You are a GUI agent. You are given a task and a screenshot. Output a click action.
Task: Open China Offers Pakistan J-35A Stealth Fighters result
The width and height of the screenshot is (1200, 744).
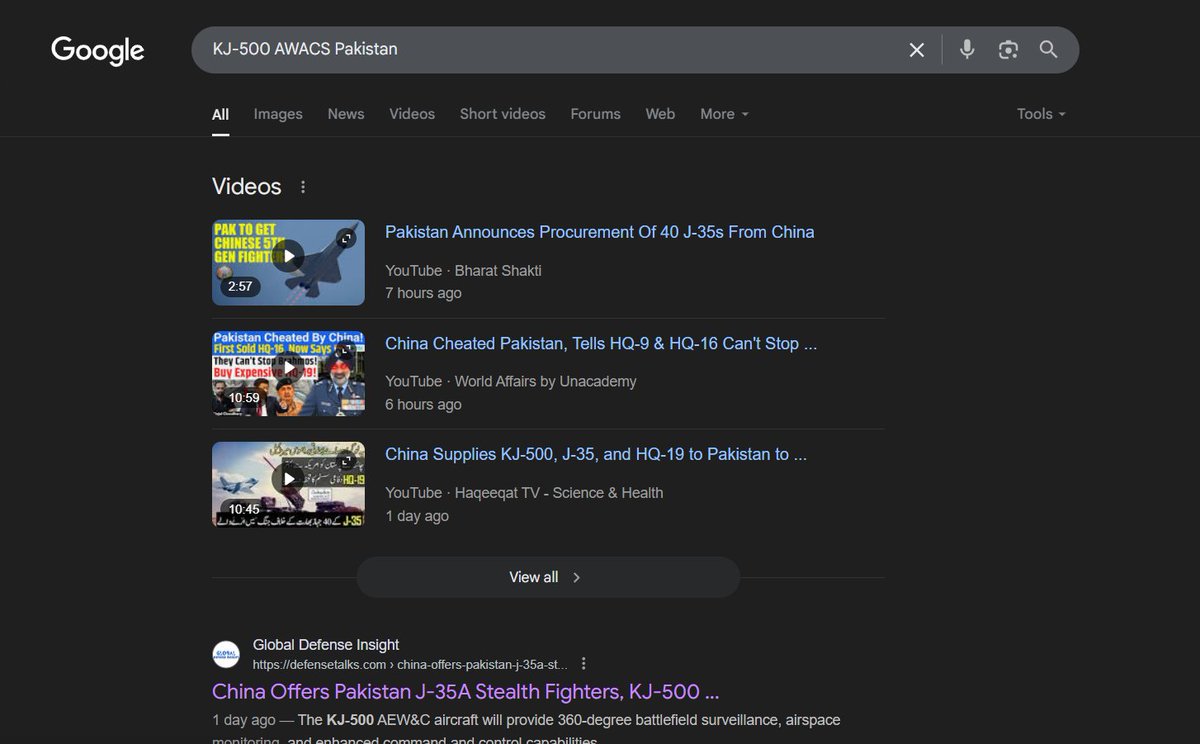tap(466, 692)
